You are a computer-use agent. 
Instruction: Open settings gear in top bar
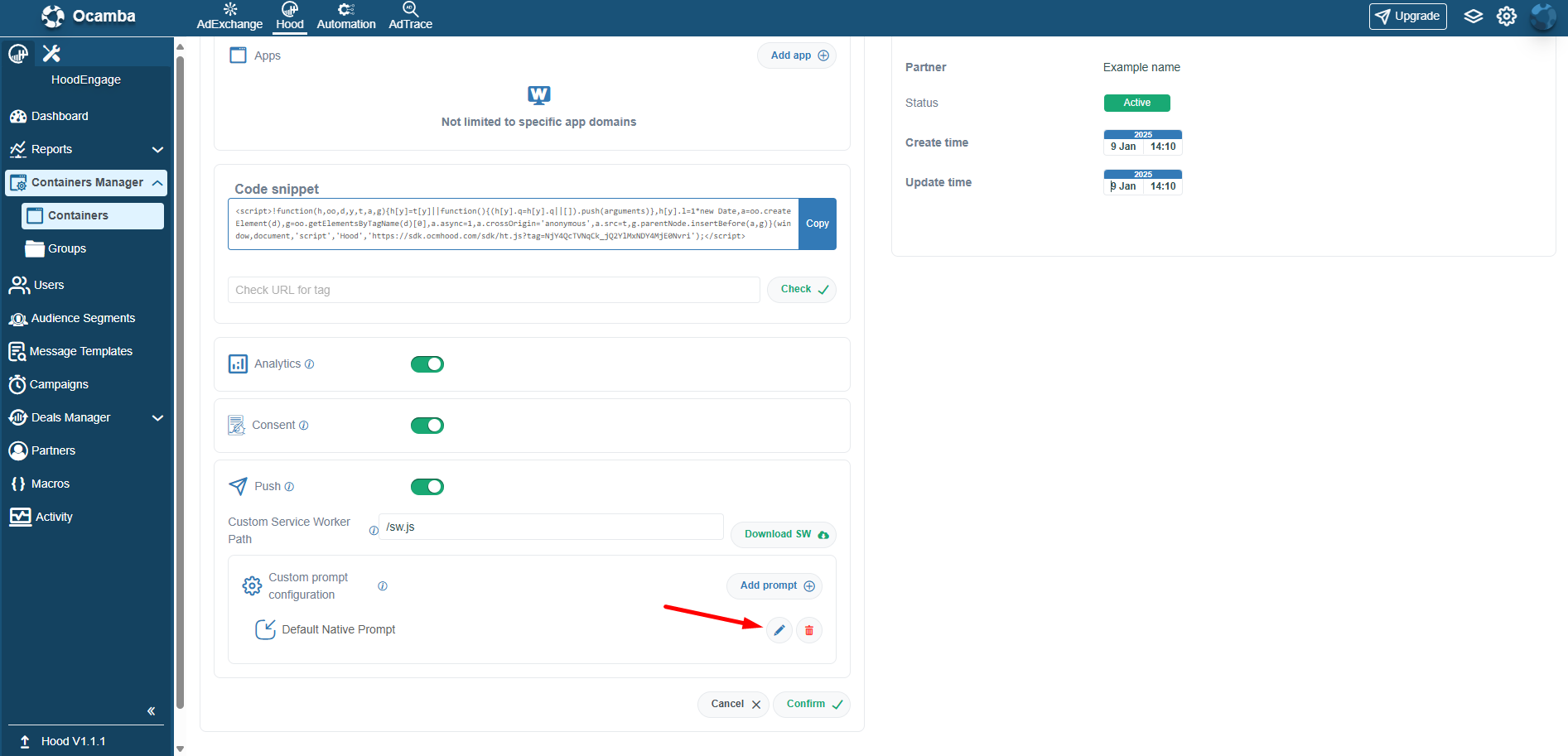click(1507, 17)
